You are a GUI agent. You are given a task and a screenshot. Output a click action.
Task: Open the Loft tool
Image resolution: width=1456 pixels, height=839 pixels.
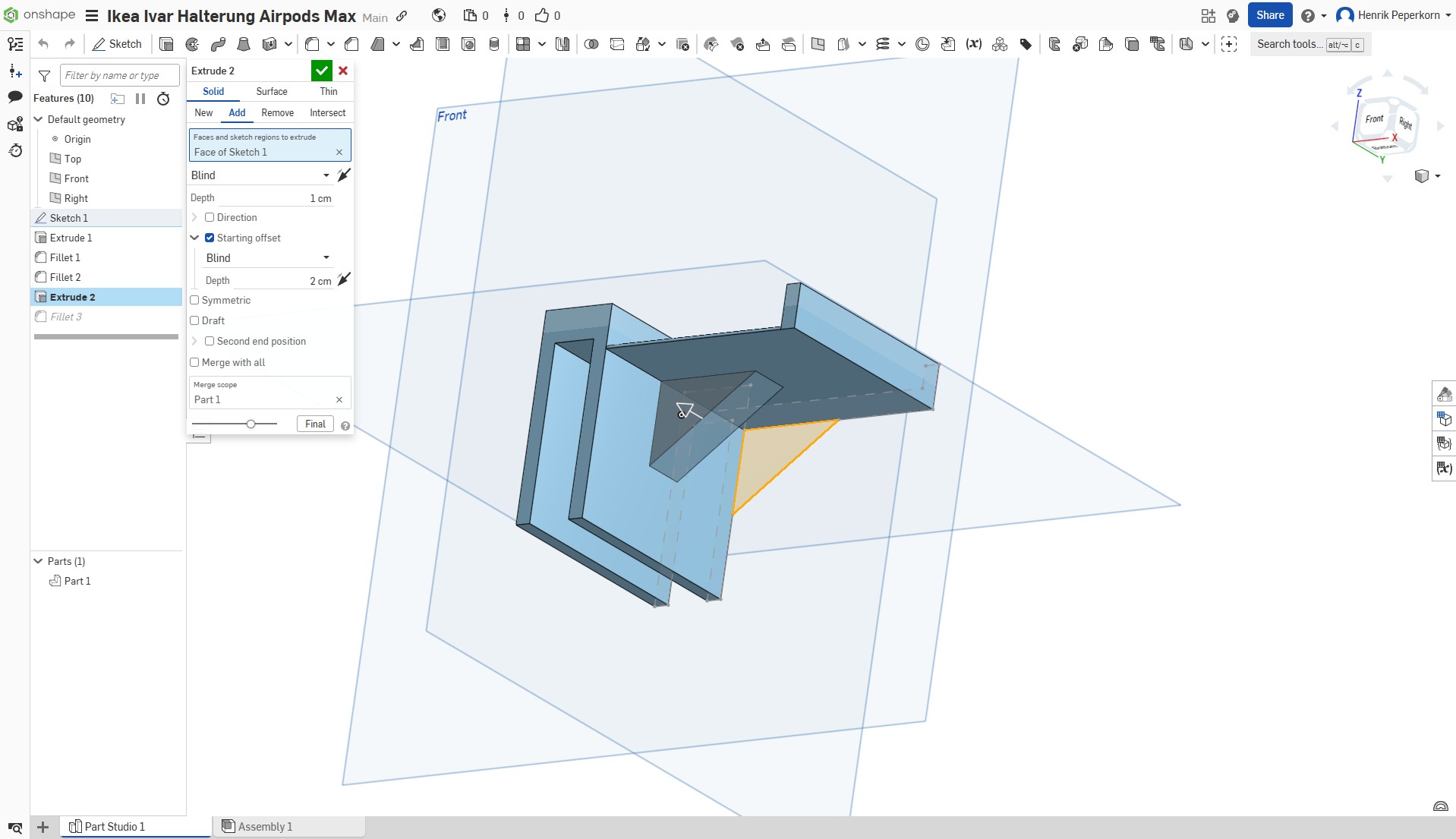pos(244,44)
